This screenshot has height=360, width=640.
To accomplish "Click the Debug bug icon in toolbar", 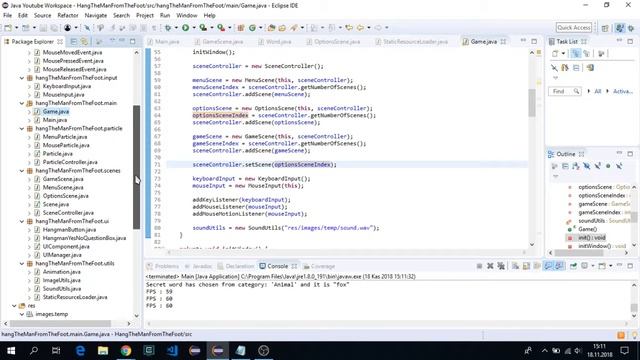I will [168, 28].
